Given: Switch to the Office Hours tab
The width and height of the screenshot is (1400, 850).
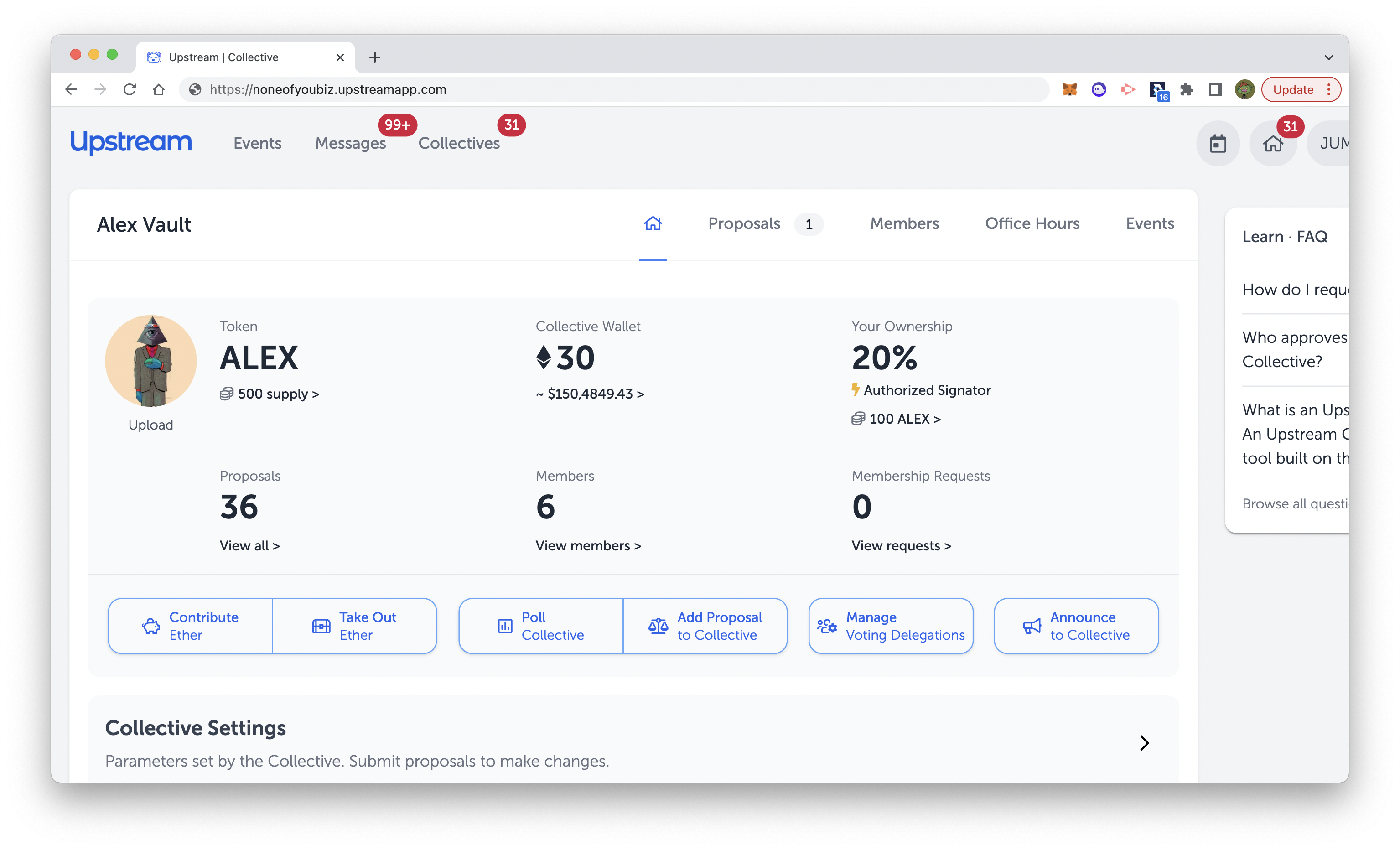Looking at the screenshot, I should tap(1032, 223).
